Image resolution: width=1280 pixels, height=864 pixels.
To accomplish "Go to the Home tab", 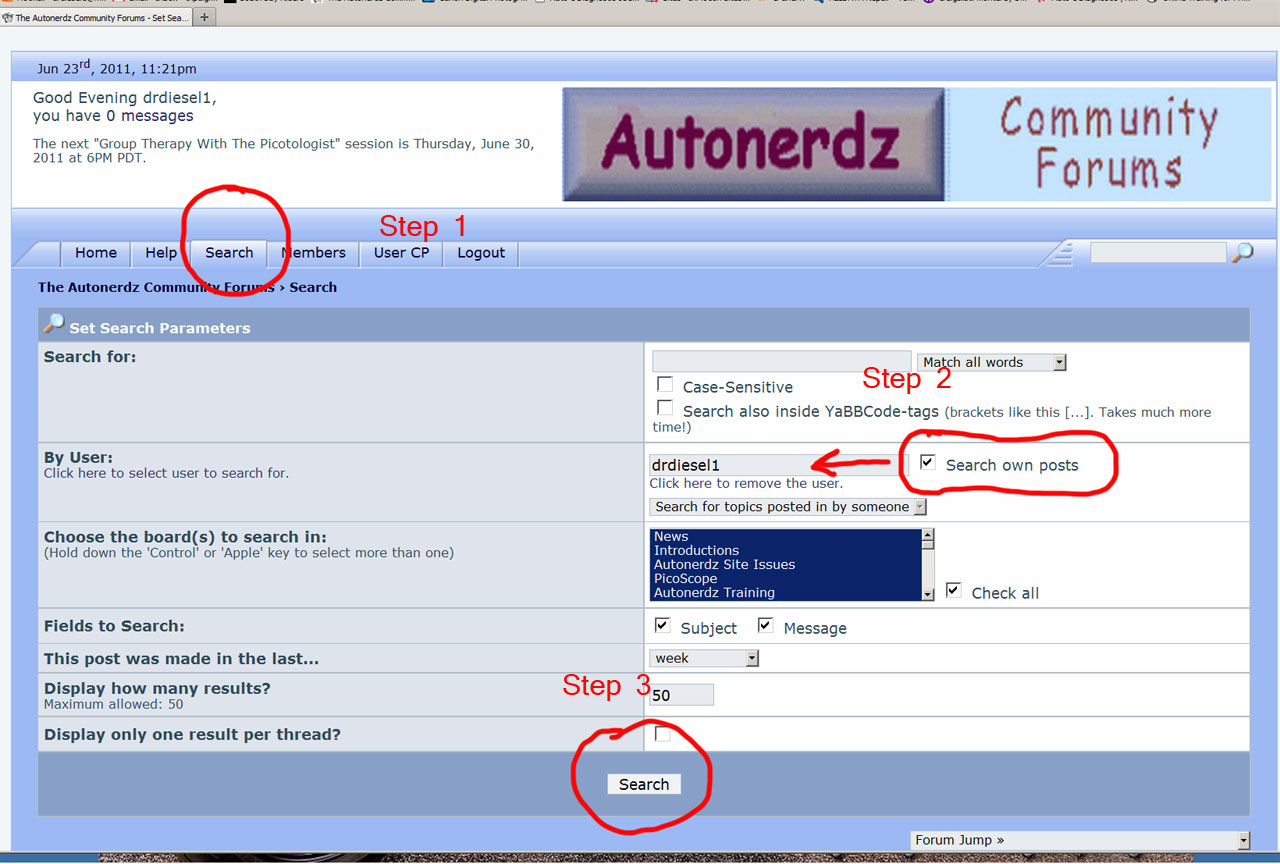I will (x=96, y=253).
